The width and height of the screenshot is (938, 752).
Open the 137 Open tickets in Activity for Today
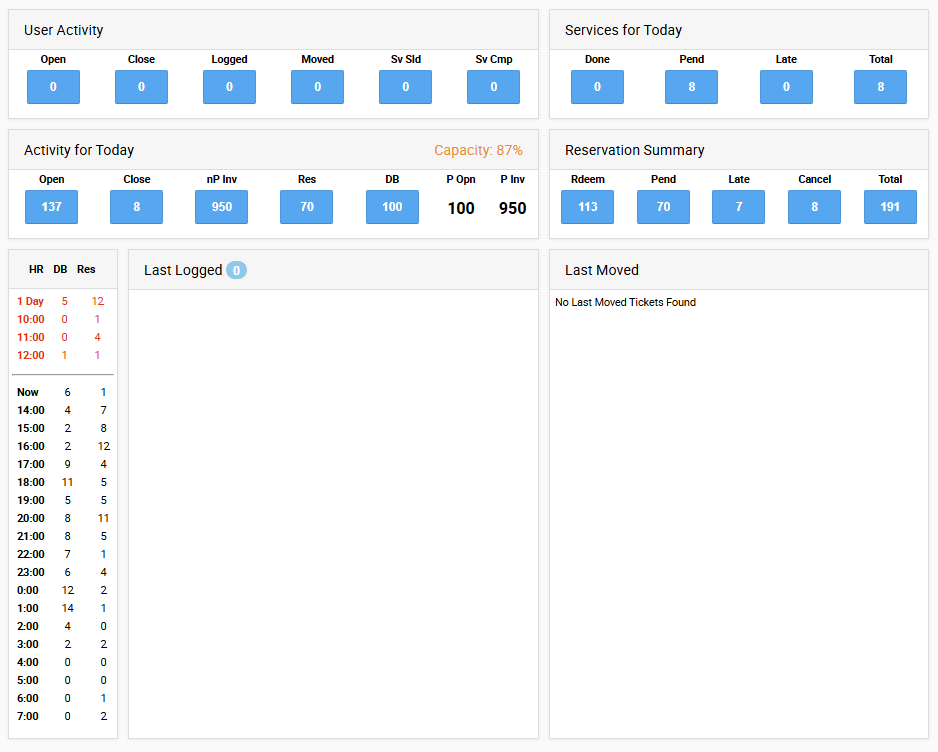pyautogui.click(x=51, y=207)
